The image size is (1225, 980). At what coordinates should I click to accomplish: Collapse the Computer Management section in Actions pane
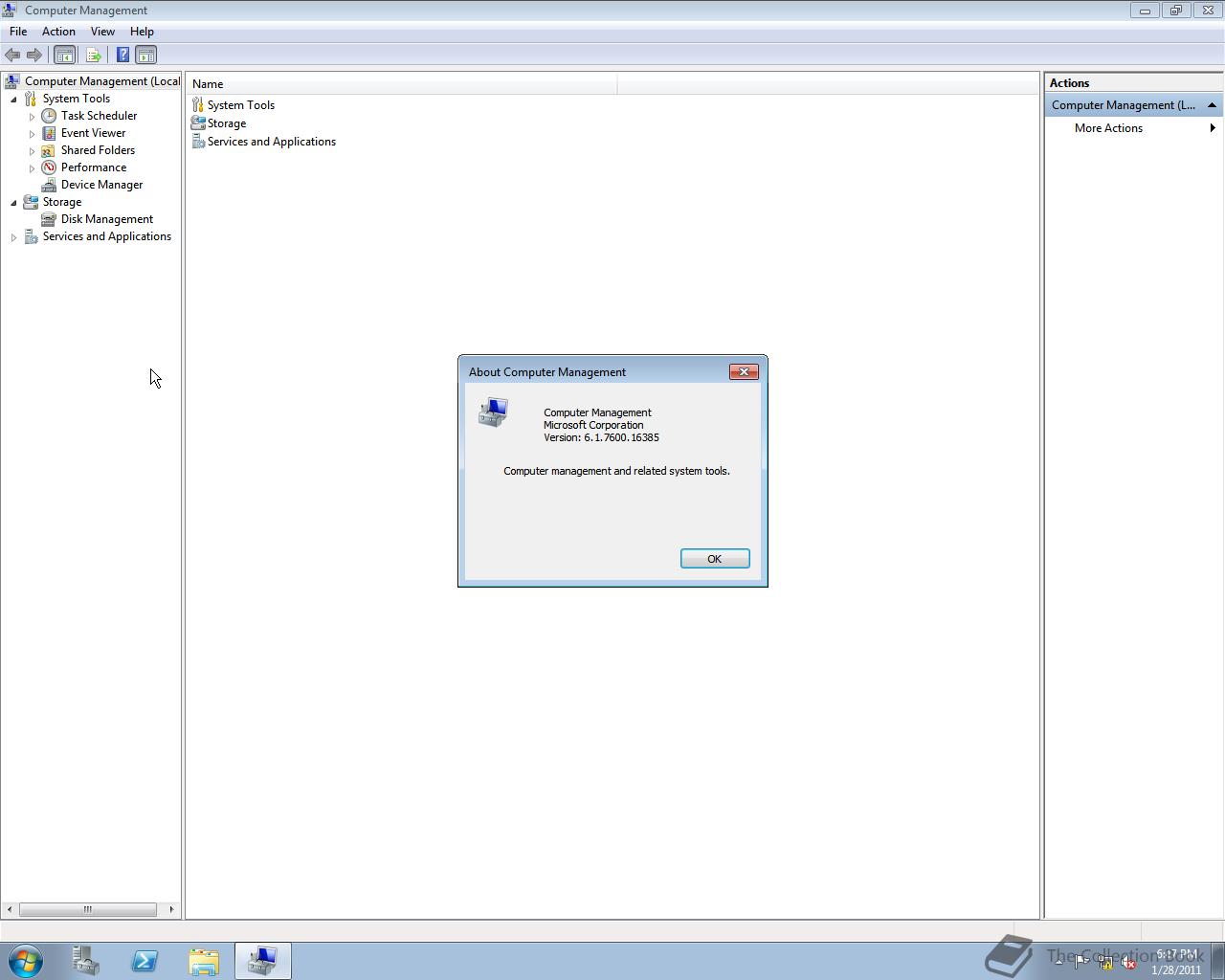[1212, 105]
